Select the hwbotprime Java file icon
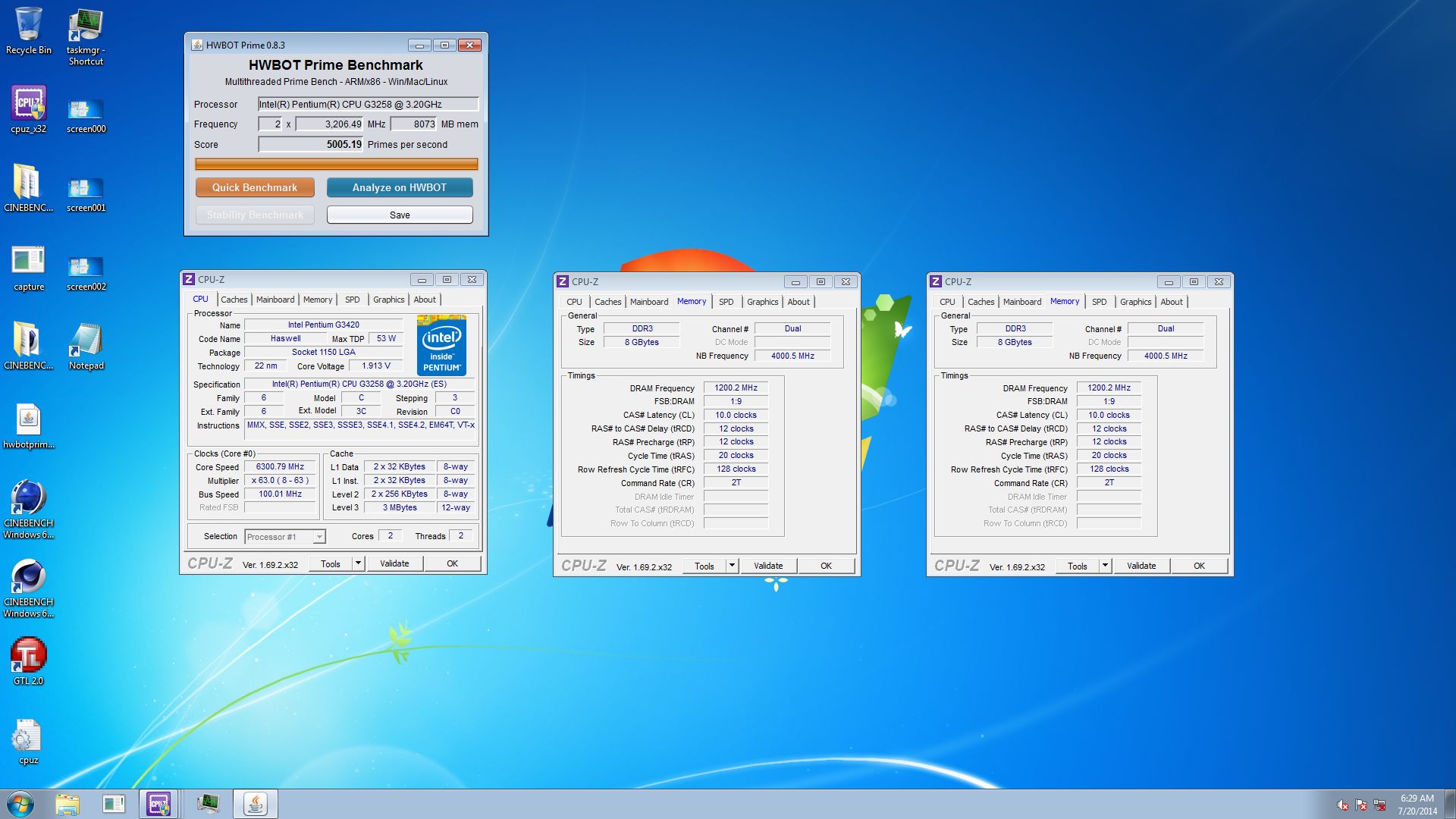Screen dimensions: 1456x819 click(x=29, y=426)
